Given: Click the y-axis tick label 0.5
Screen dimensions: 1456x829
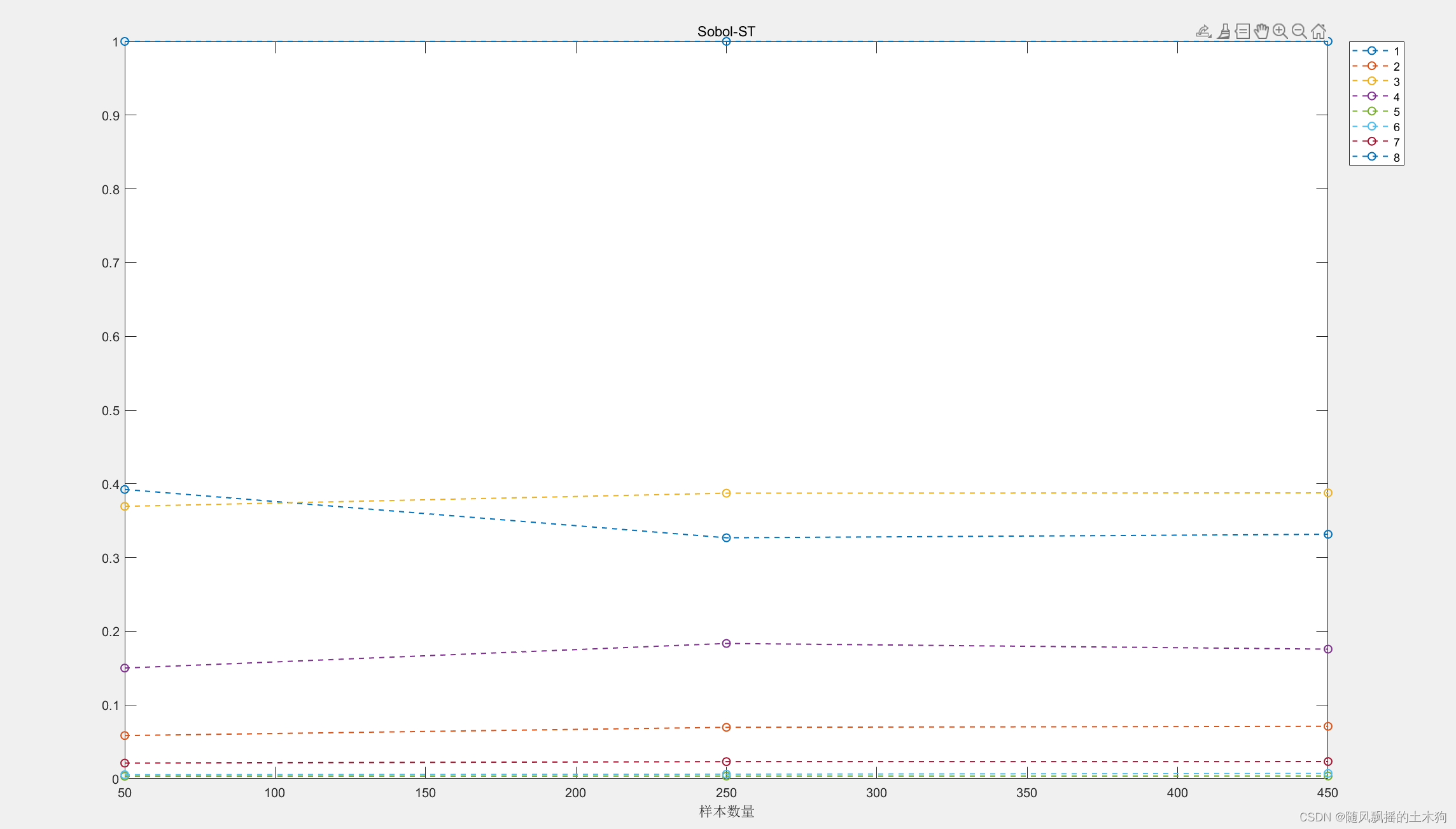Looking at the screenshot, I should click(x=111, y=411).
